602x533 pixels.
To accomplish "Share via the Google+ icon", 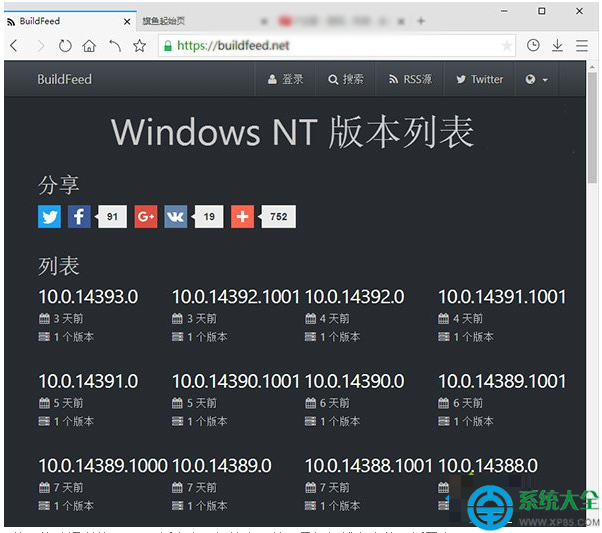I will [146, 217].
